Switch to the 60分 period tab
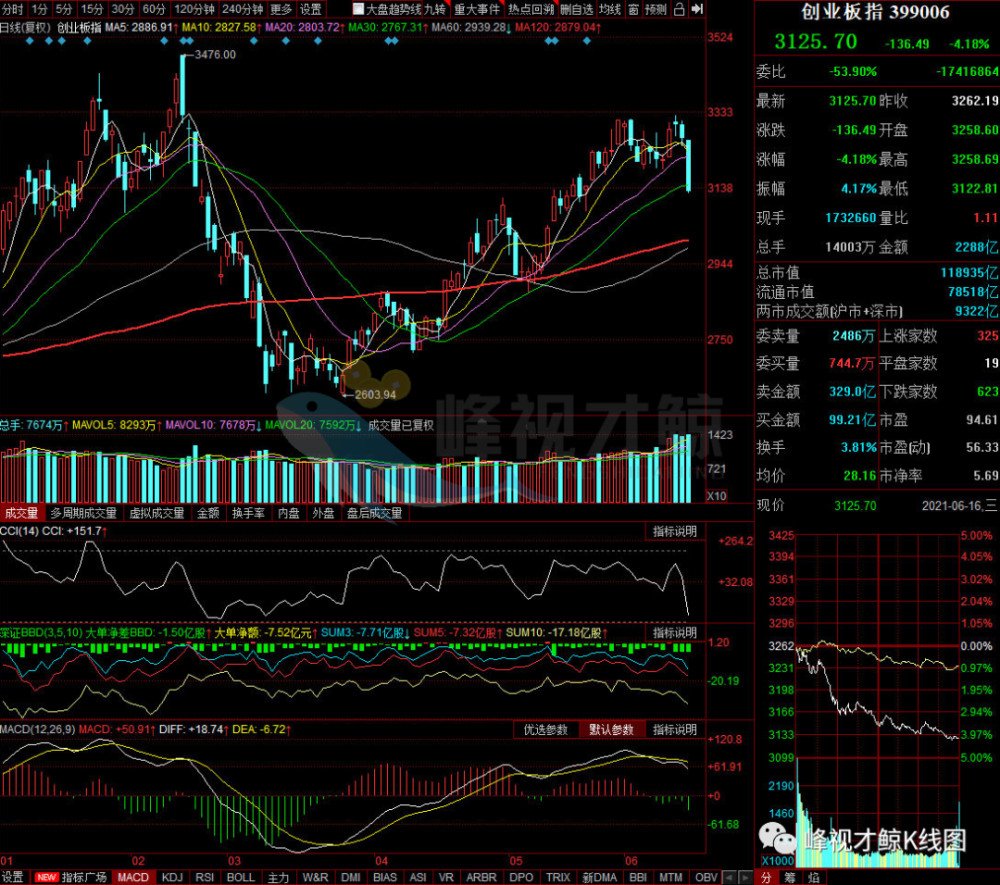The image size is (1000, 885). coord(154,9)
